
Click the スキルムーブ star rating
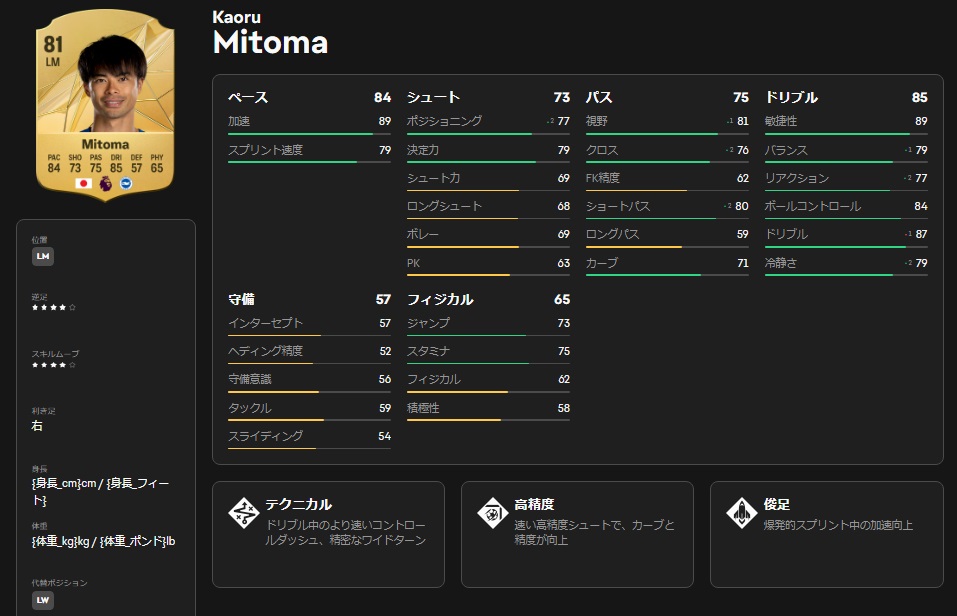(x=54, y=364)
